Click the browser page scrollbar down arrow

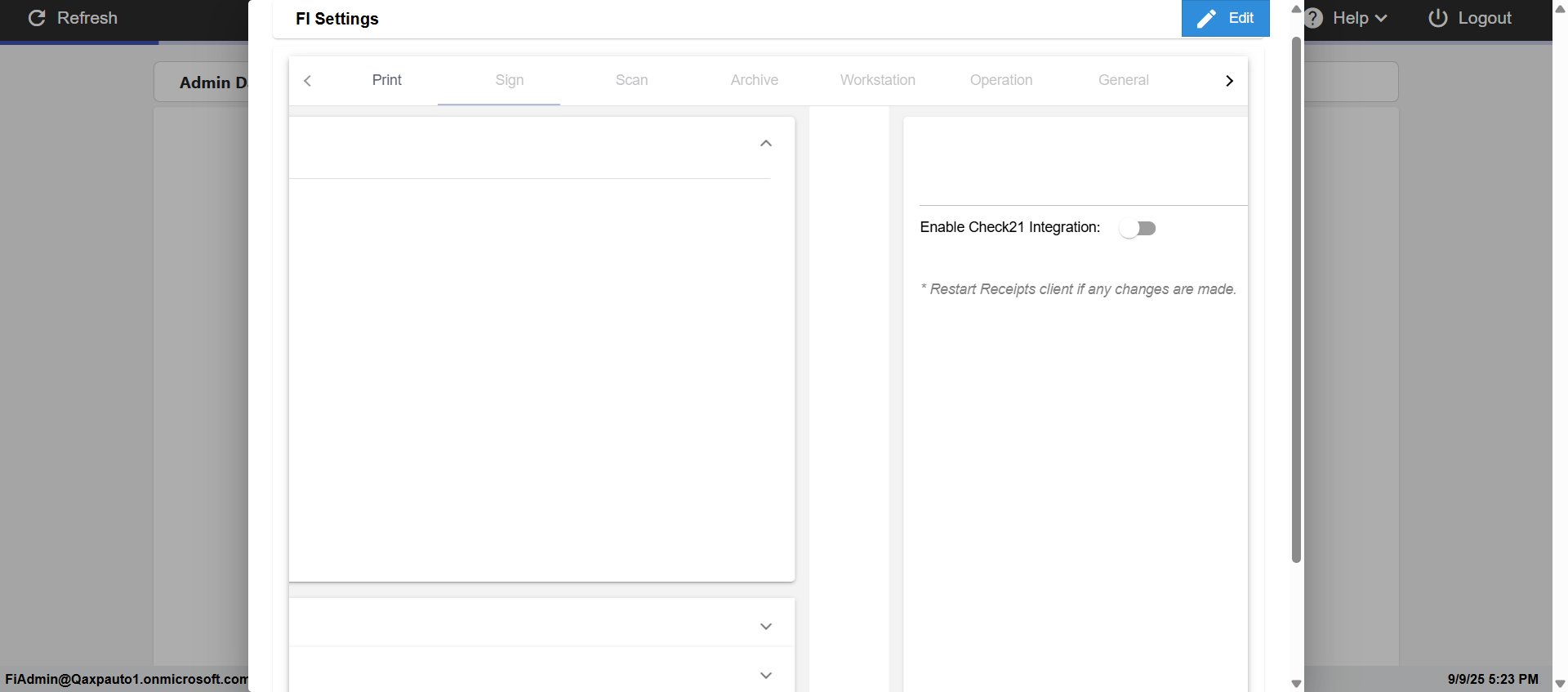pos(1560,684)
